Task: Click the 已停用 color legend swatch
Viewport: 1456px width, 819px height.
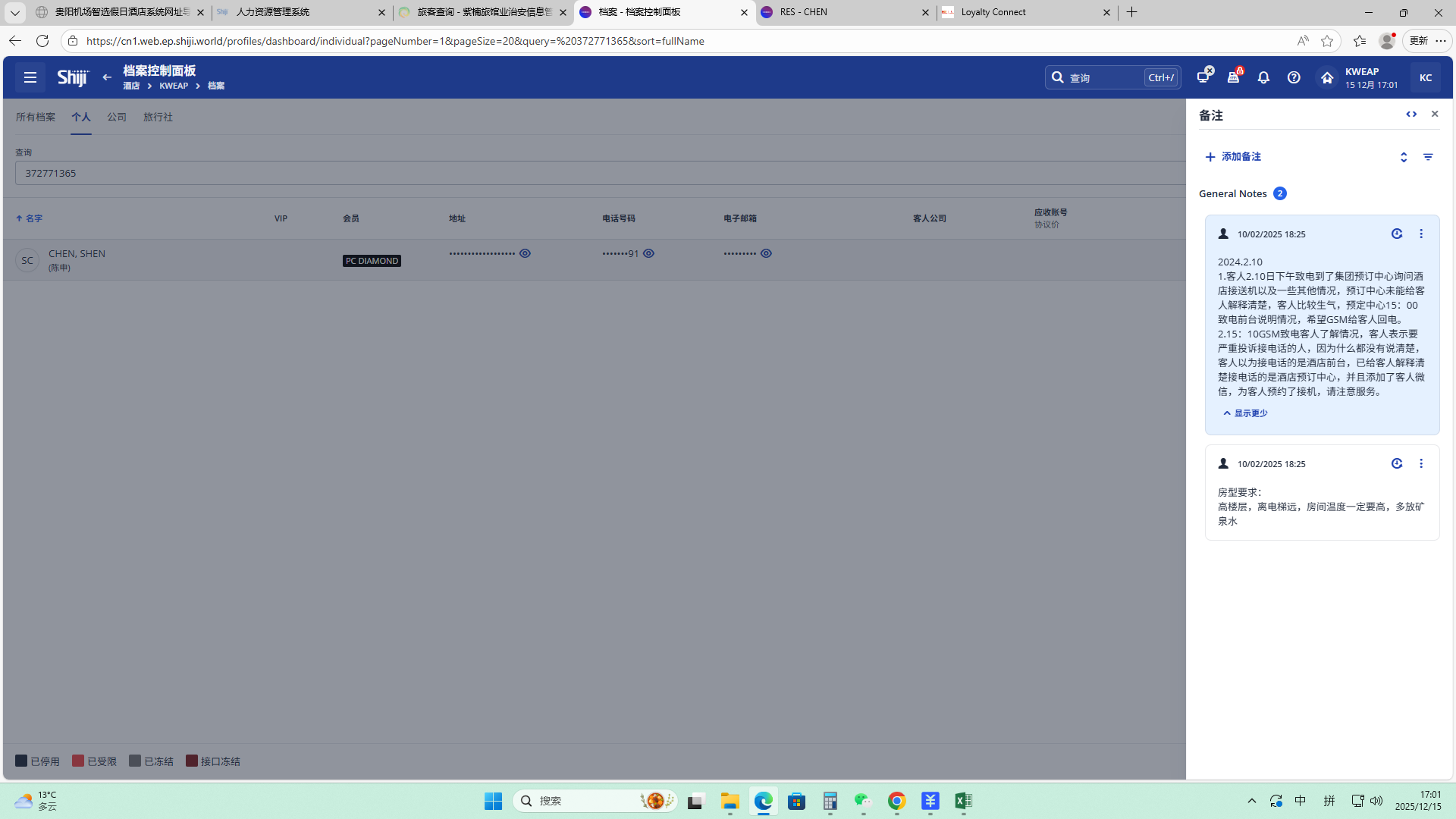Action: point(21,761)
